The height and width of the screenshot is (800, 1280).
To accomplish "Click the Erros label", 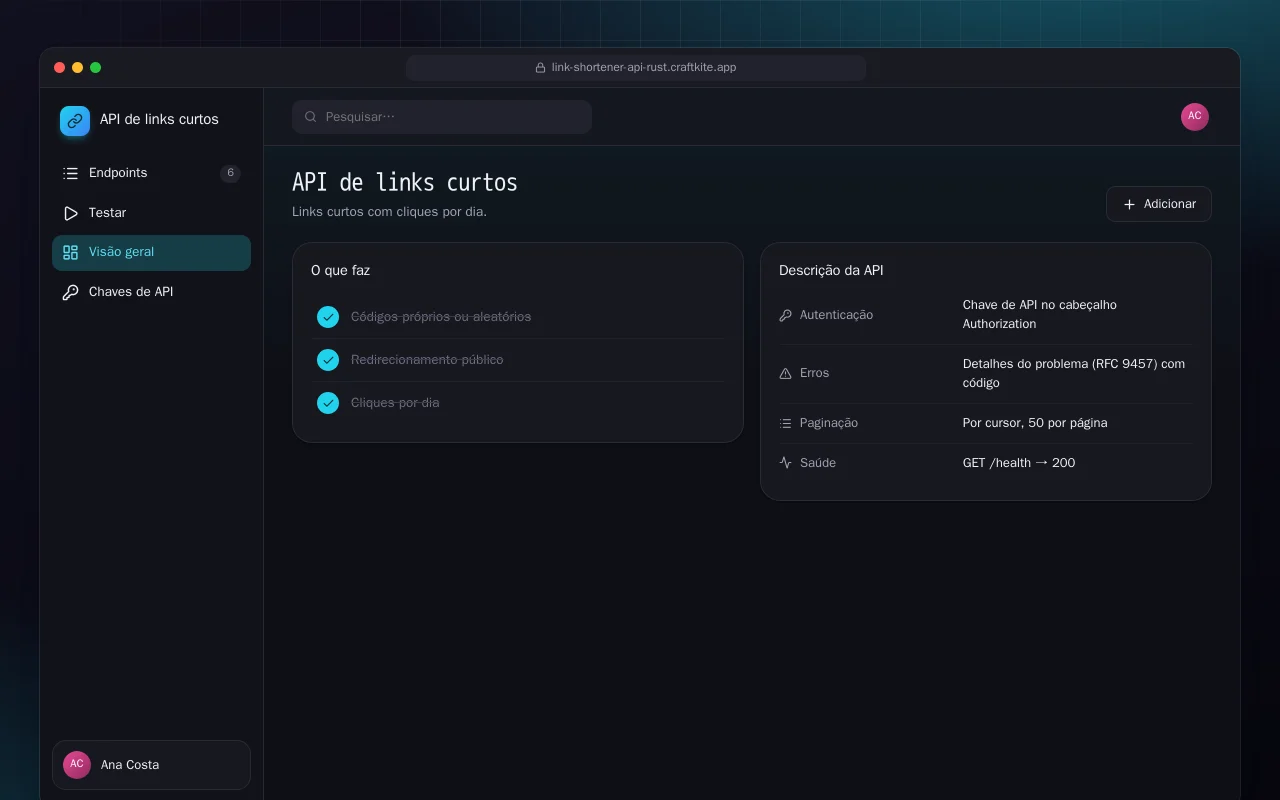I will click(814, 373).
